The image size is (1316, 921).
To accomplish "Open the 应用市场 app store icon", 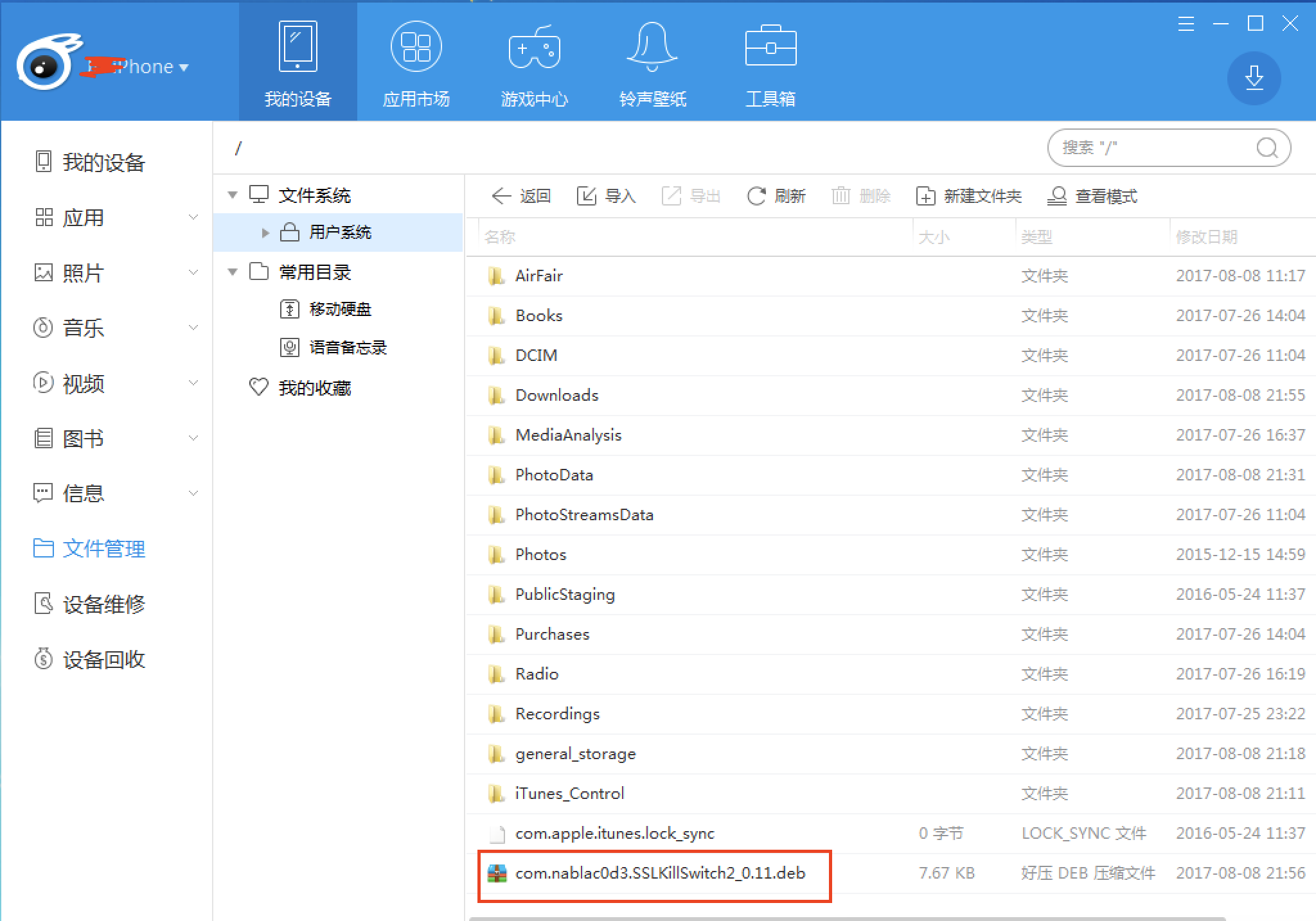I will 416,46.
